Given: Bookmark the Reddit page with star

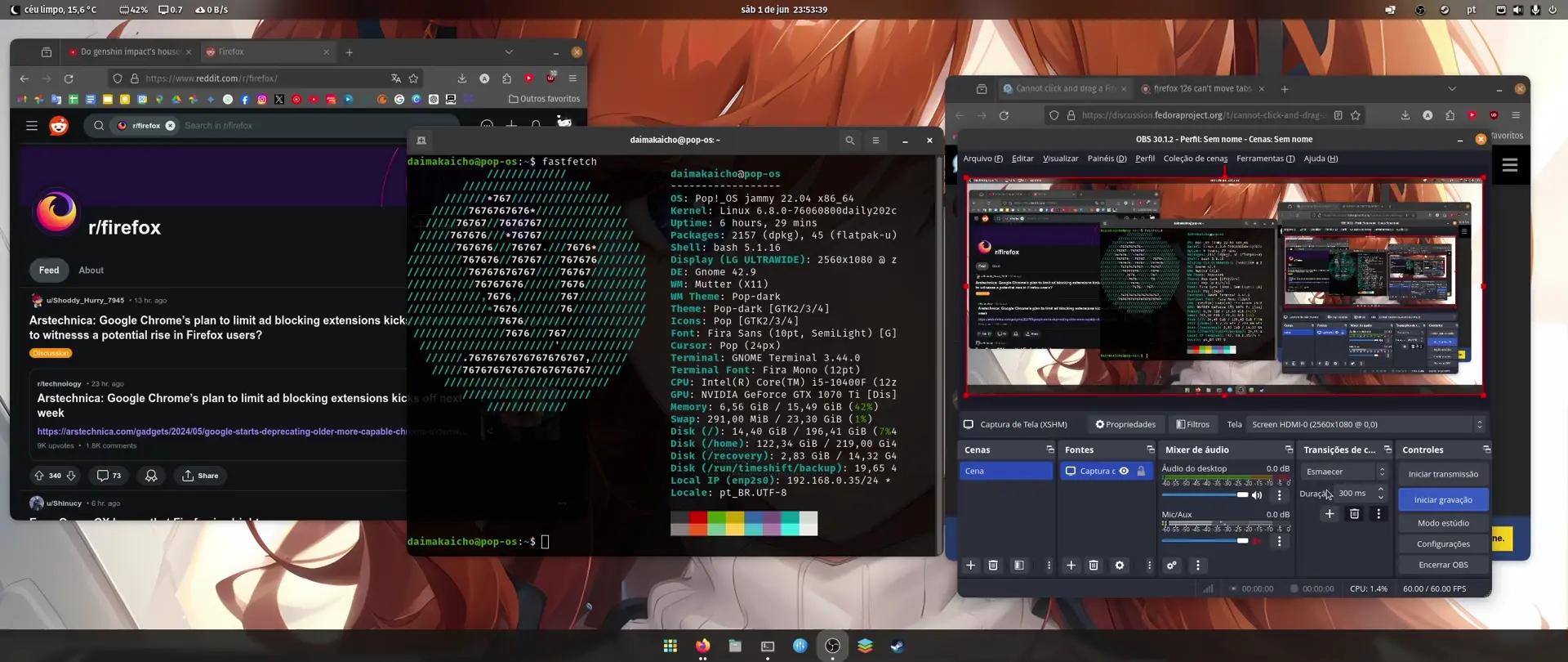Looking at the screenshot, I should tap(413, 78).
